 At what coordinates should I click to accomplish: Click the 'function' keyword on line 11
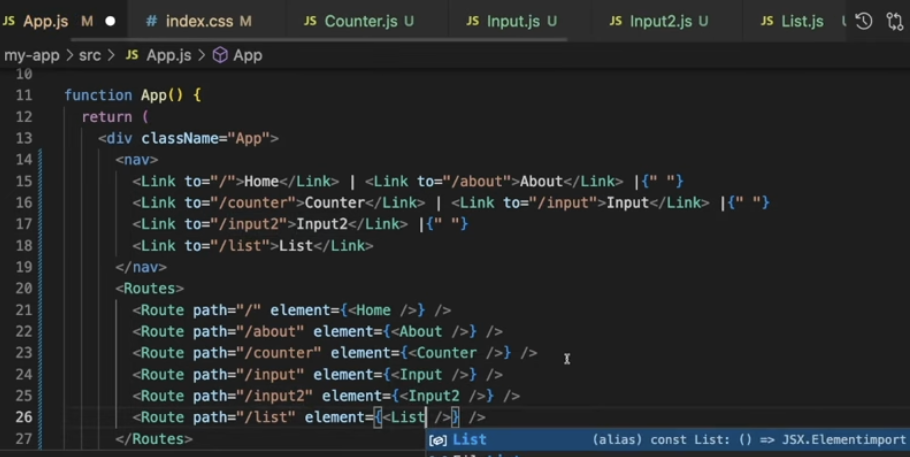coord(98,95)
